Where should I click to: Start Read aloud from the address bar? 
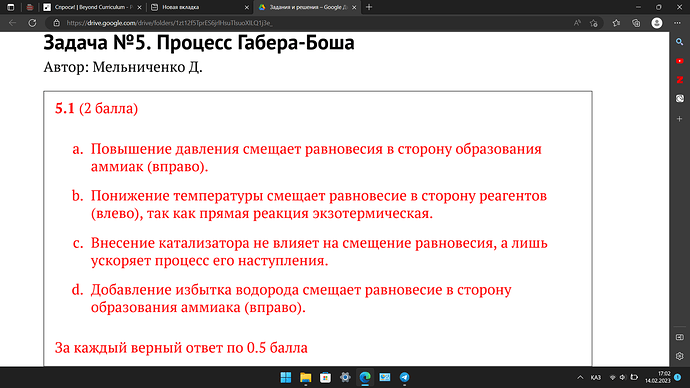coord(577,23)
